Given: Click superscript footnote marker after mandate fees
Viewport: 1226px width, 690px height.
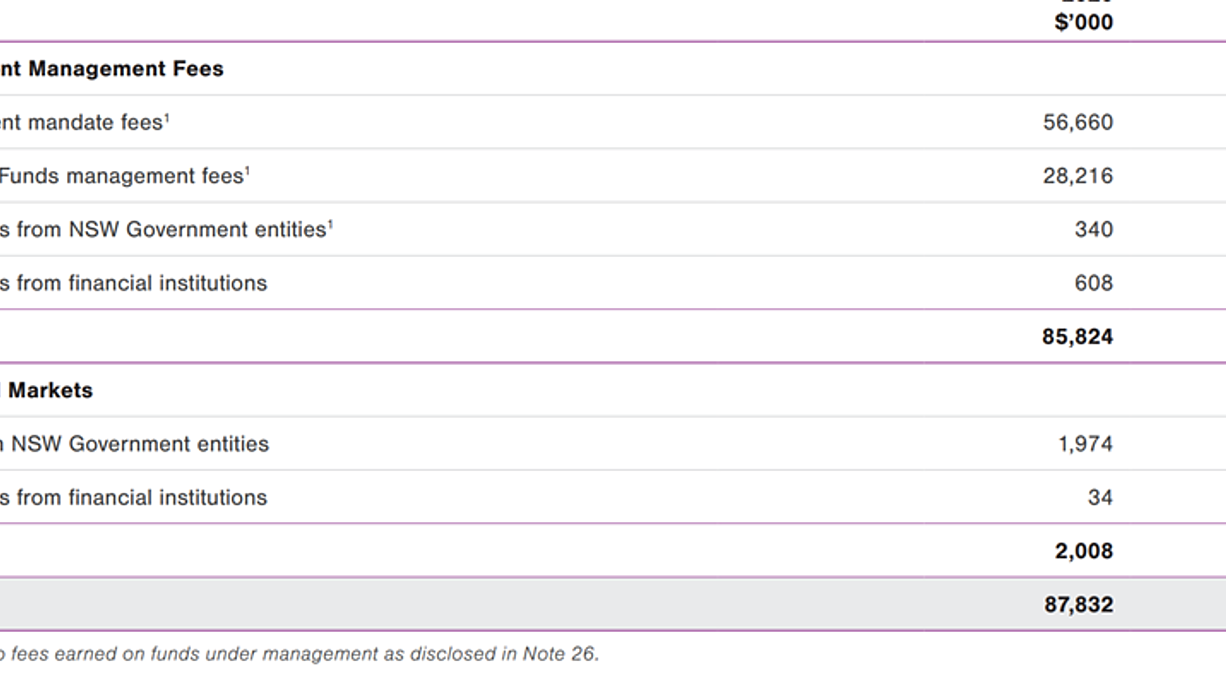Looking at the screenshot, I should pyautogui.click(x=167, y=117).
